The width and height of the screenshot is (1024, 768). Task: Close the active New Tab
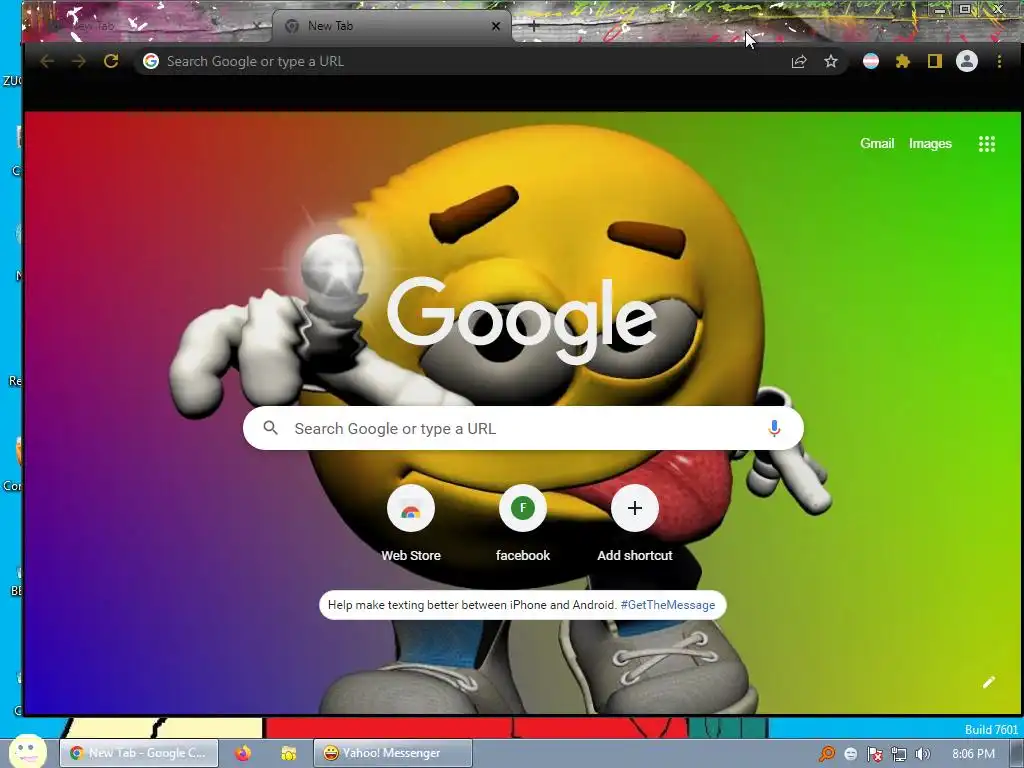496,26
